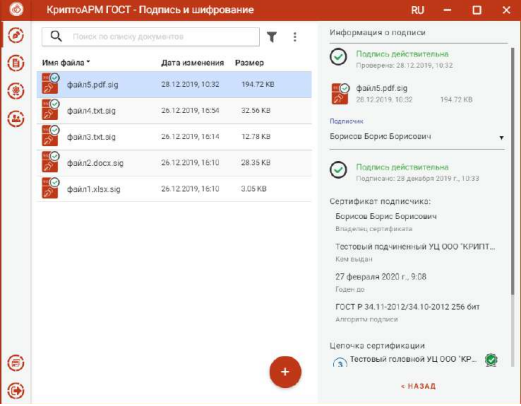The height and width of the screenshot is (406, 521).
Task: Click the 12.78 KB size cell
Action: pos(256,136)
